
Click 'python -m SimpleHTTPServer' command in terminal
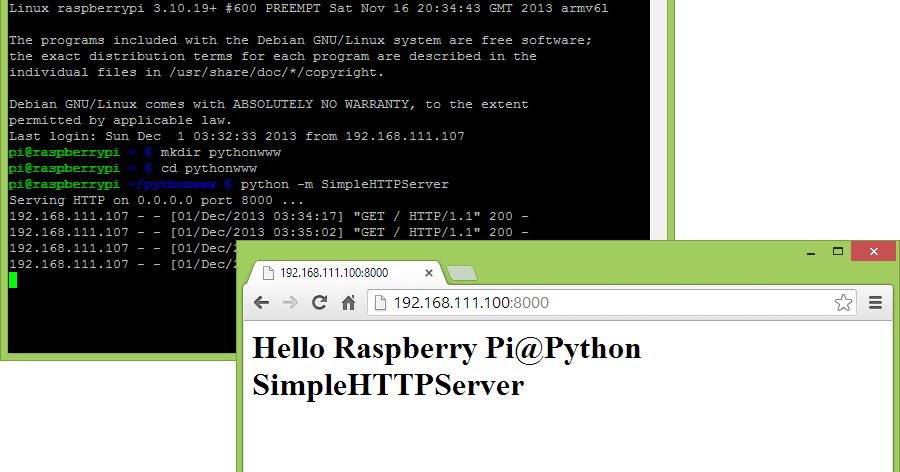pos(344,184)
